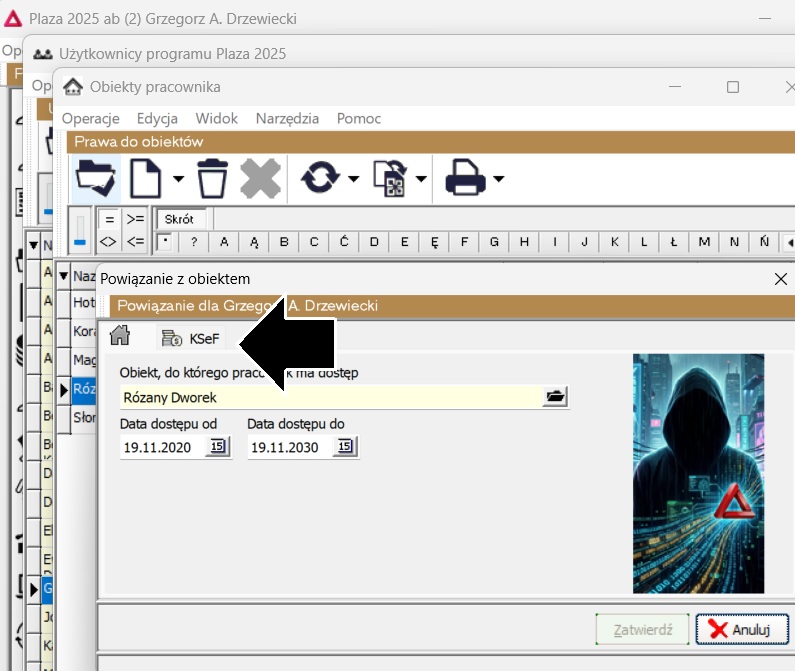Filter by letter Ł
795x671 pixels.
tap(674, 242)
